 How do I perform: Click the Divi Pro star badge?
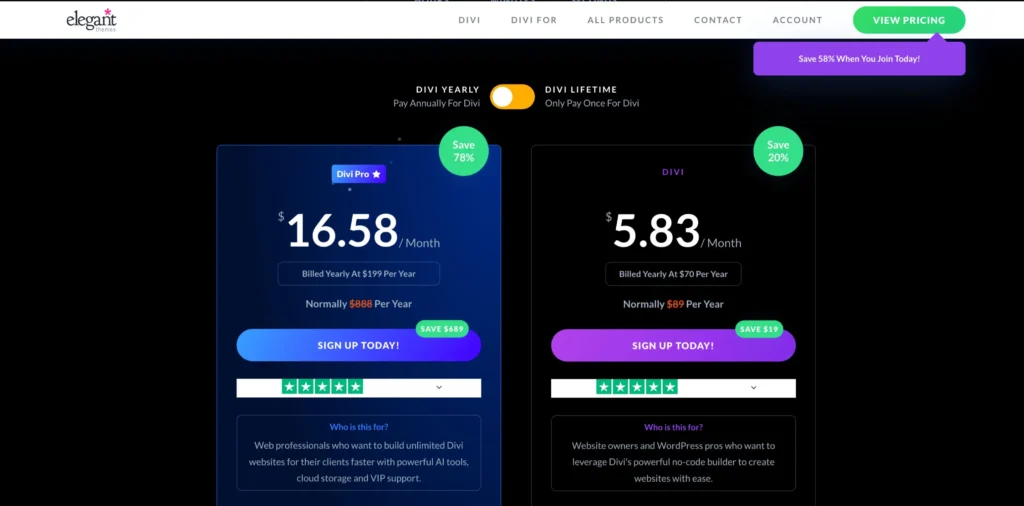(x=359, y=174)
